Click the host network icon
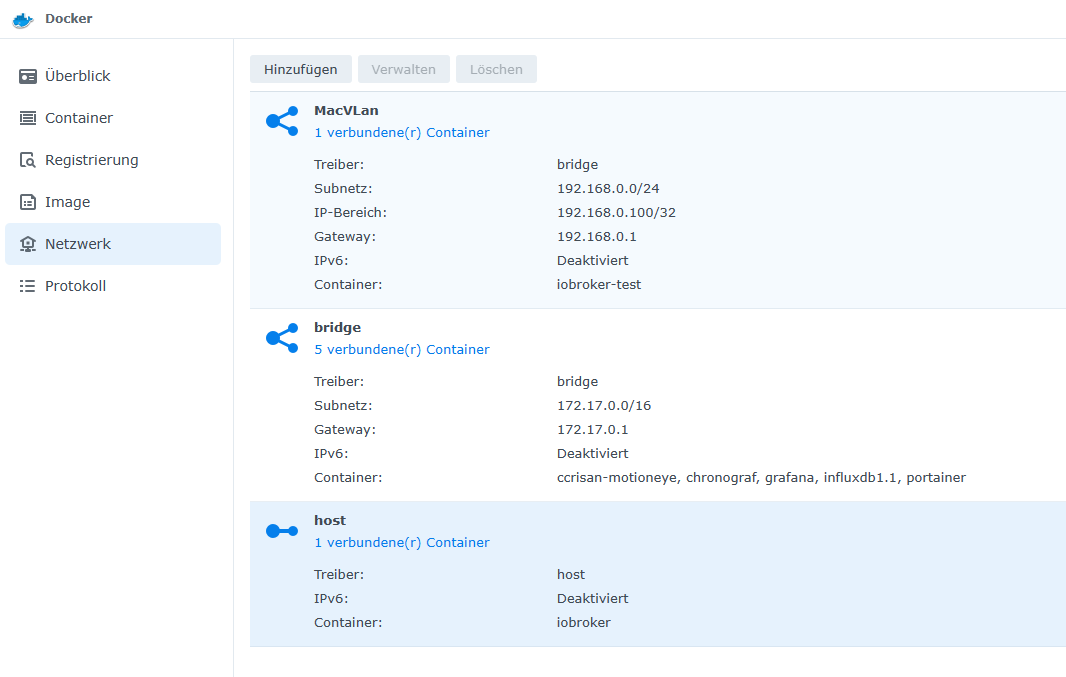This screenshot has height=677, width=1066. point(281,531)
